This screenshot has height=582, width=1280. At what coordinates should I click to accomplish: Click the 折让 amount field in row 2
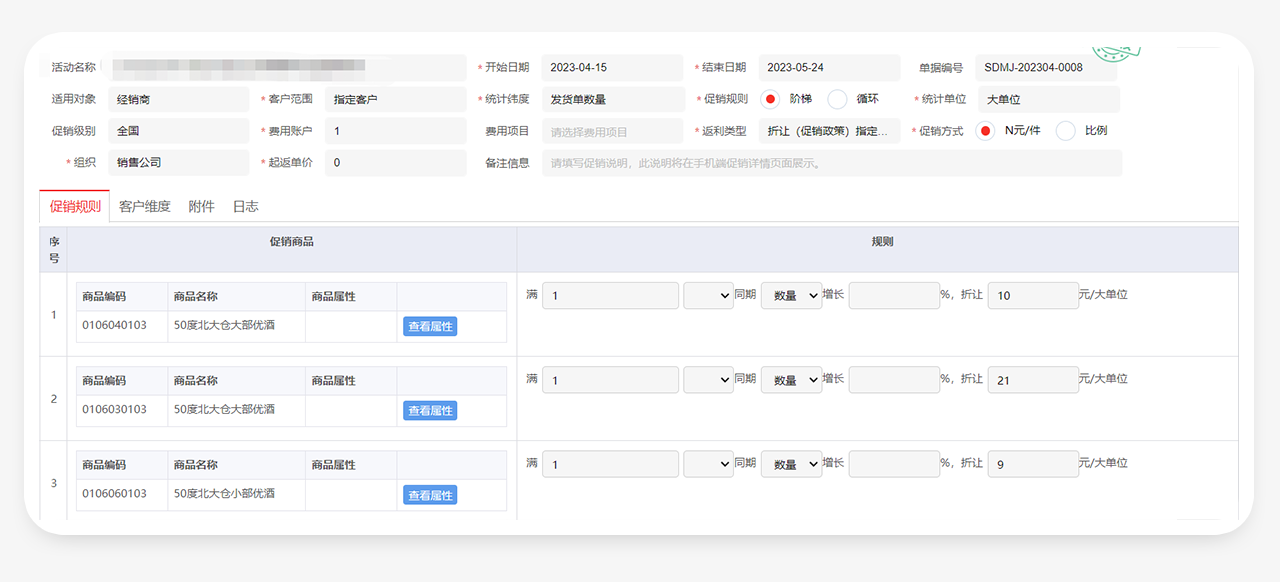tap(1032, 380)
